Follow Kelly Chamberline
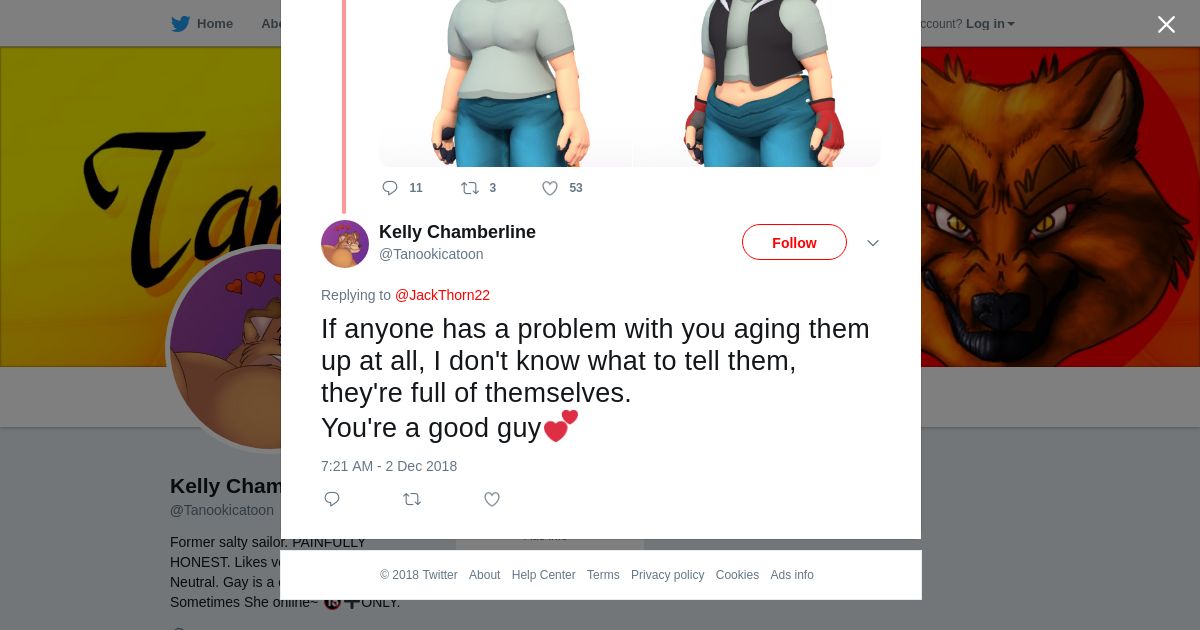This screenshot has width=1200, height=630. (794, 242)
